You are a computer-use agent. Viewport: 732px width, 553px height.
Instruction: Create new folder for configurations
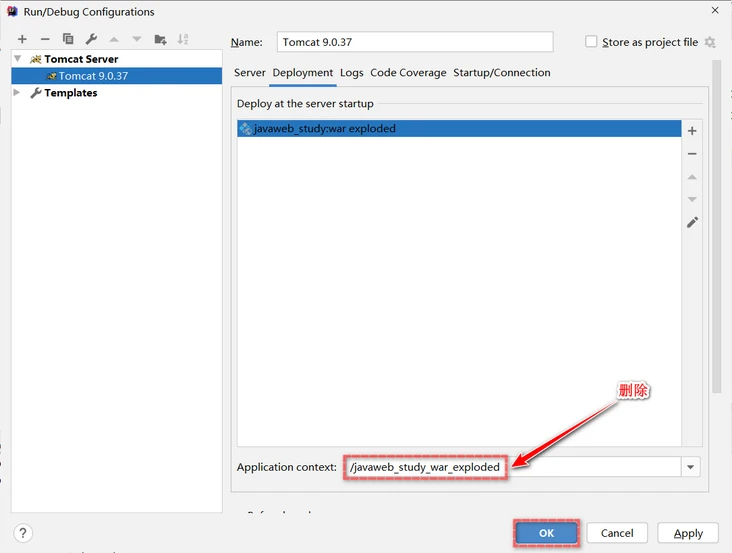point(160,39)
